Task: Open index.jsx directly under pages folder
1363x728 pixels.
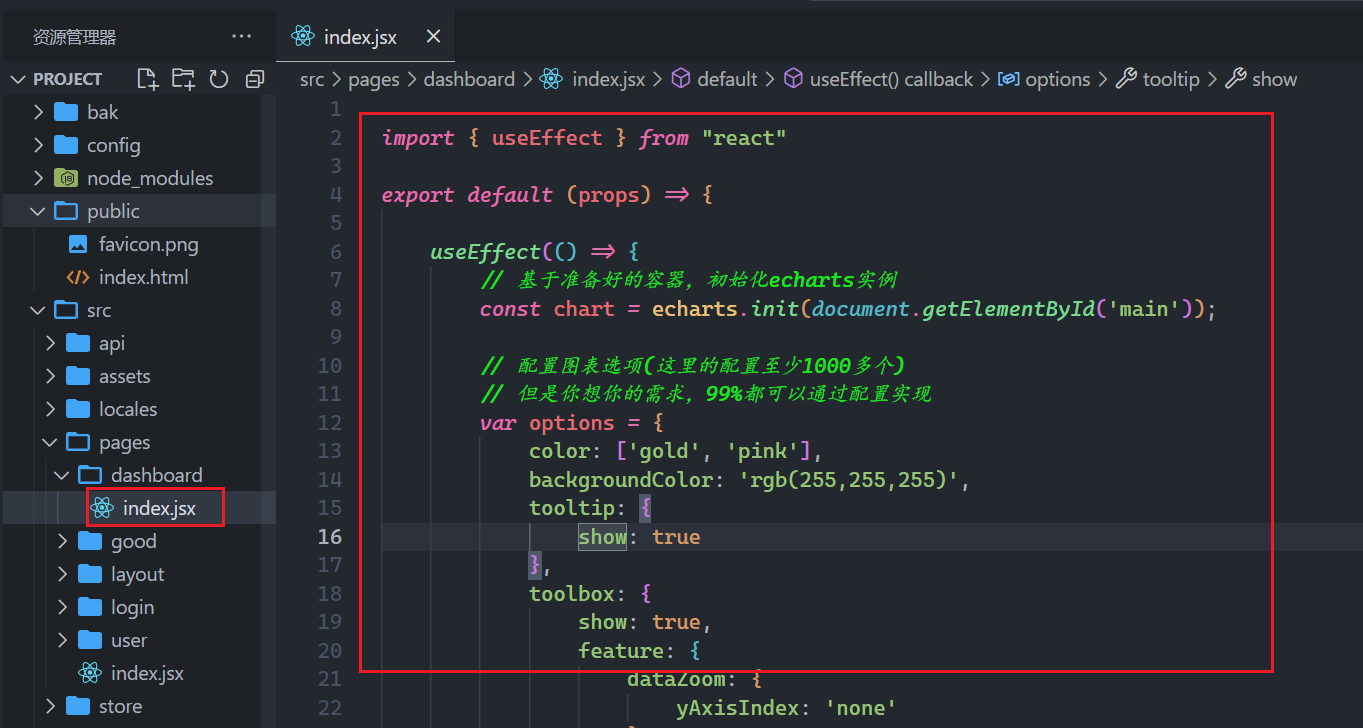Action: (x=147, y=673)
